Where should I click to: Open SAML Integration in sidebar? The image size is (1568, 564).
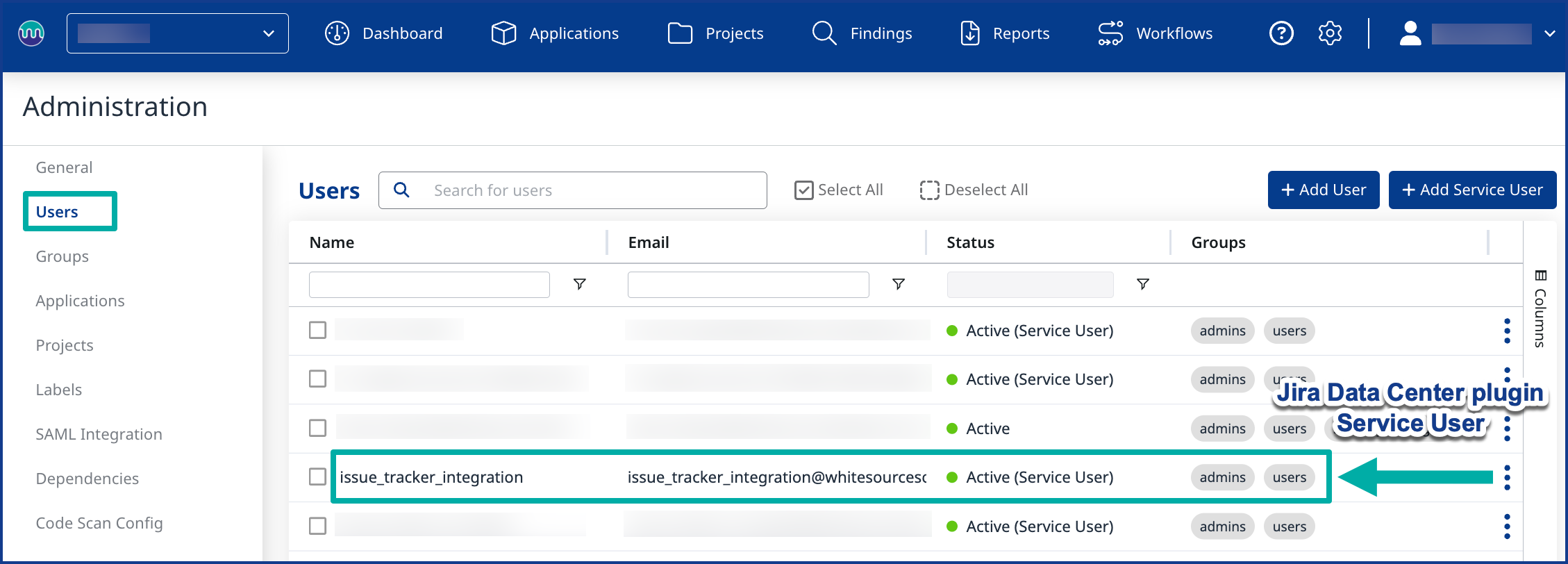pyautogui.click(x=99, y=434)
